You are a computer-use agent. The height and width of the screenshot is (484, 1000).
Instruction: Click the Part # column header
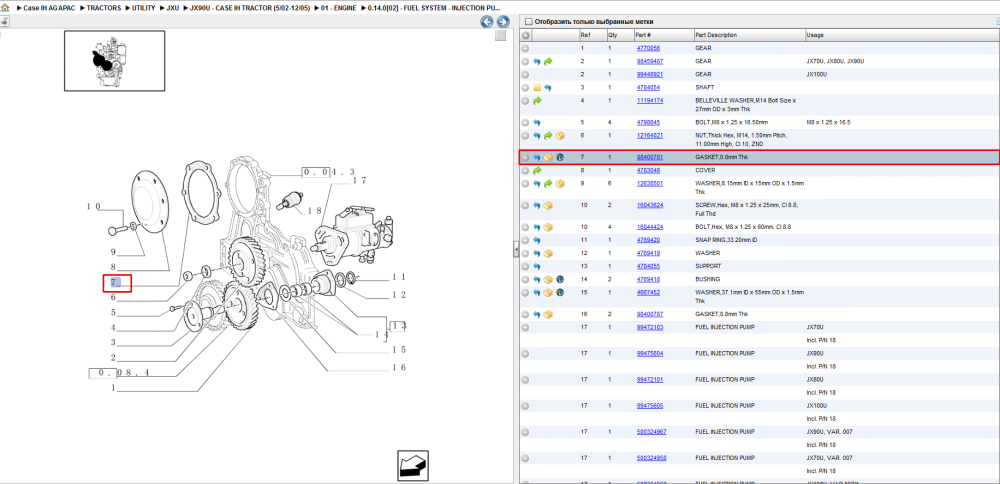coord(663,35)
